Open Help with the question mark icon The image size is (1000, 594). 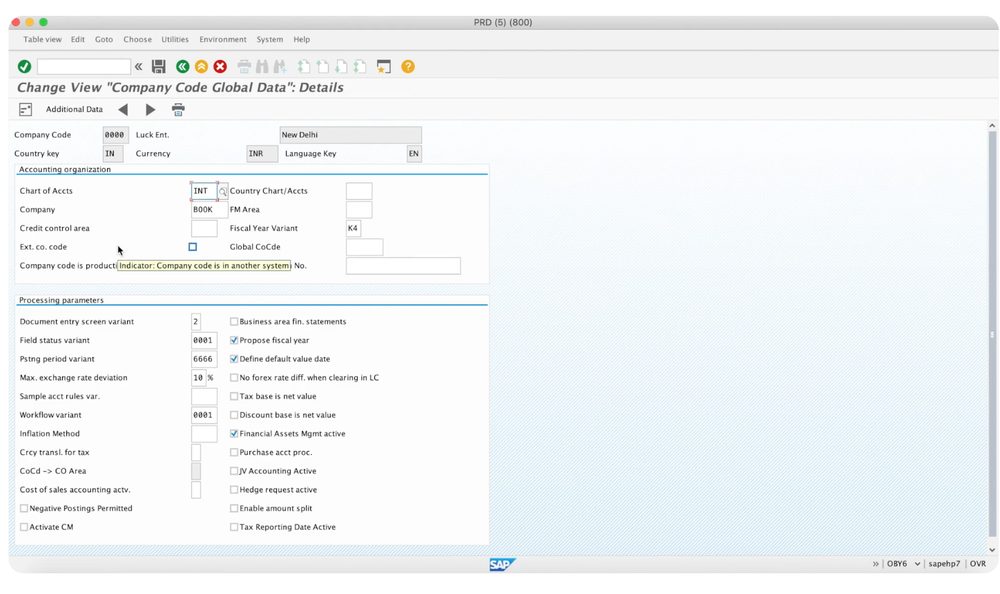point(408,66)
